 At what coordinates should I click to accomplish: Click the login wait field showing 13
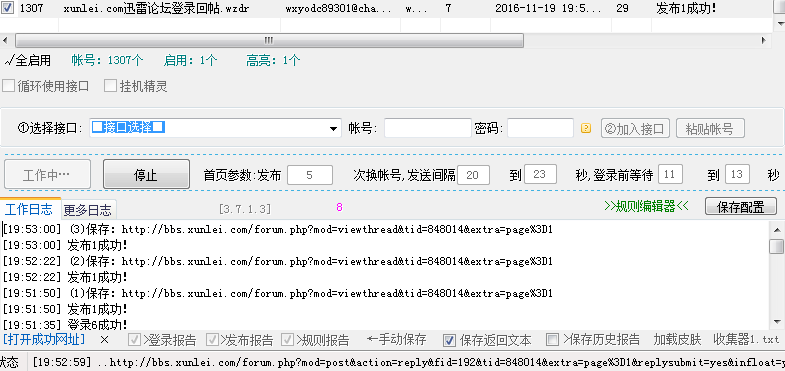pos(737,175)
